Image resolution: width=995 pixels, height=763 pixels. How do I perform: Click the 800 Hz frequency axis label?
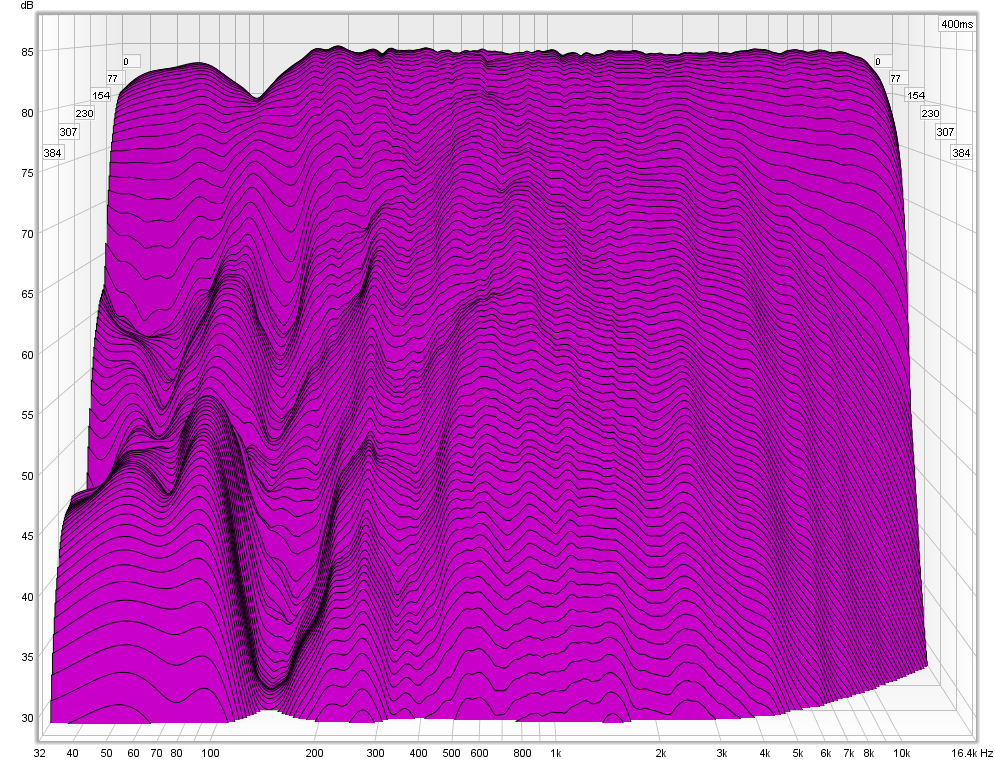coord(522,753)
